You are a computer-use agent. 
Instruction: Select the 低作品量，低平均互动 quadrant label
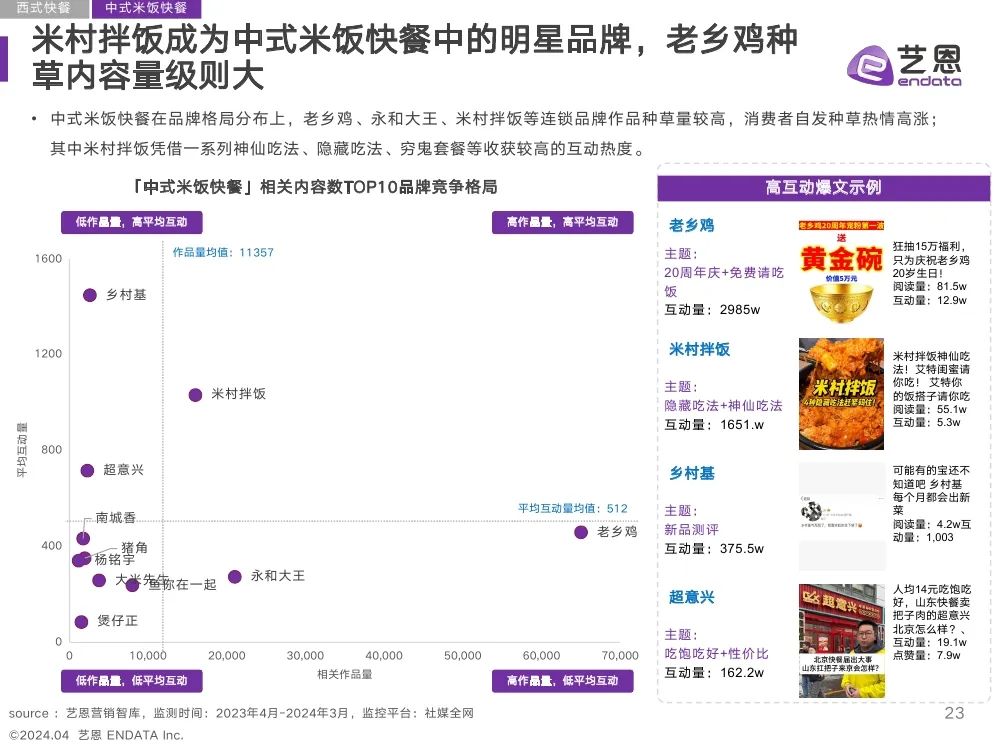coord(131,680)
